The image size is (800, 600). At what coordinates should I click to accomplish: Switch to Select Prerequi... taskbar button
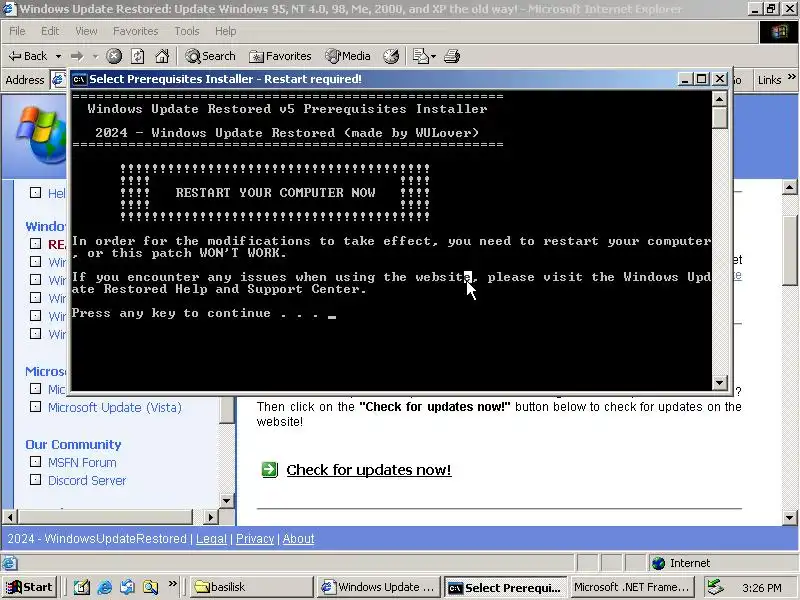click(x=506, y=588)
